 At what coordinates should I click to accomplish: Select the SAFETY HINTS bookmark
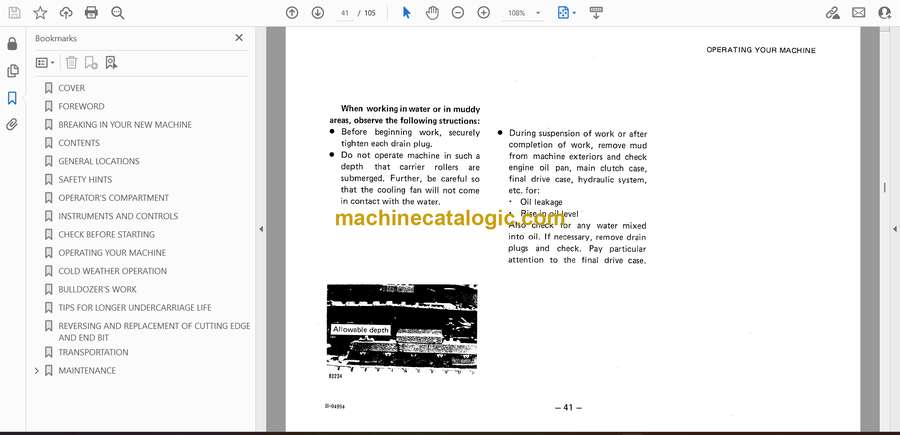tap(85, 180)
